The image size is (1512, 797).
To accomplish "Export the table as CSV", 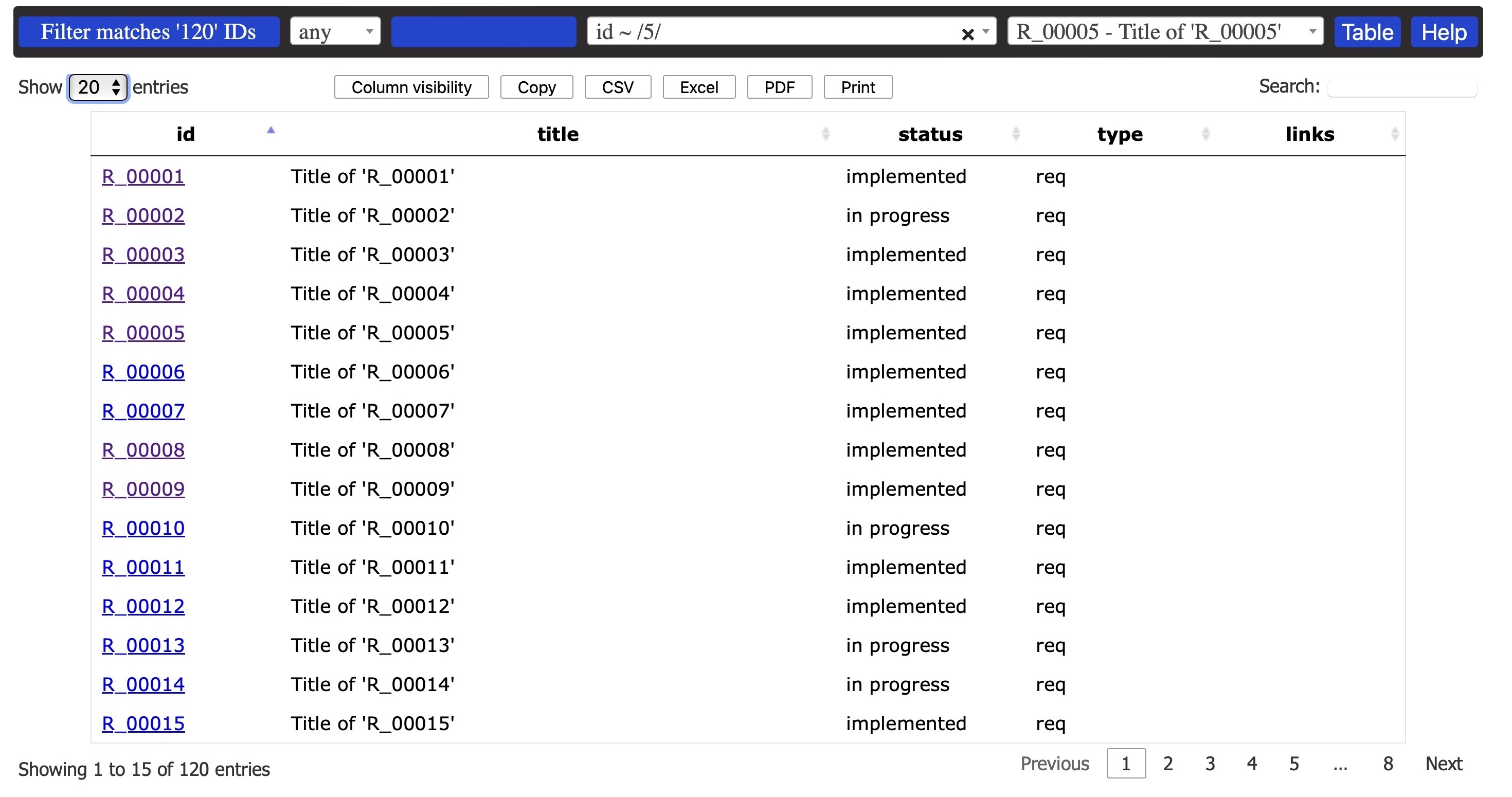I will (618, 87).
